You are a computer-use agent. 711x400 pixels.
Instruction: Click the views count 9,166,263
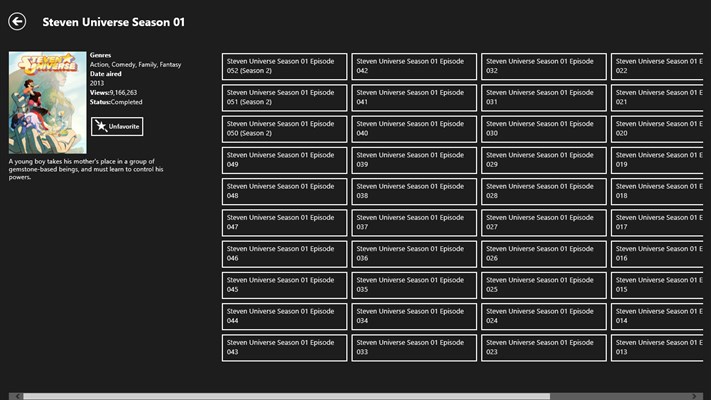[x=123, y=93]
